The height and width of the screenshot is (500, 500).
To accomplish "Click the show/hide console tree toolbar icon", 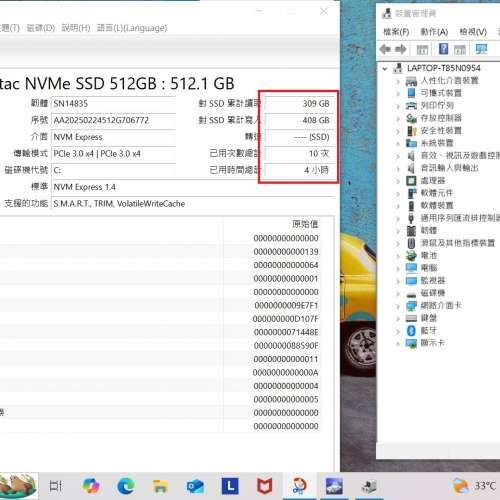I will coord(422,50).
